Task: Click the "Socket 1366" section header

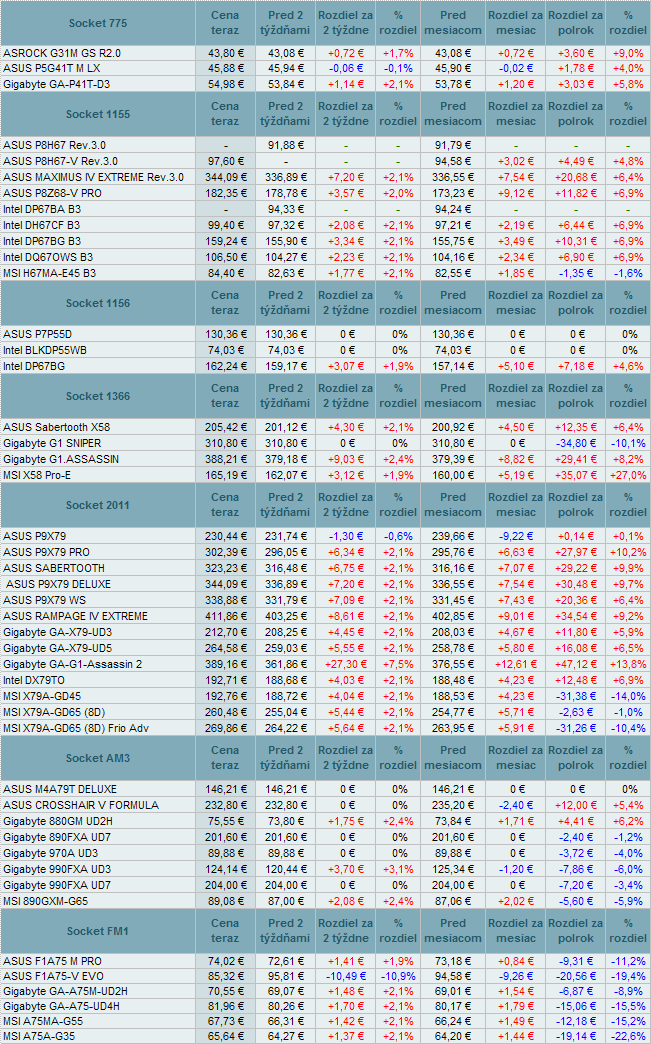Action: (x=98, y=396)
